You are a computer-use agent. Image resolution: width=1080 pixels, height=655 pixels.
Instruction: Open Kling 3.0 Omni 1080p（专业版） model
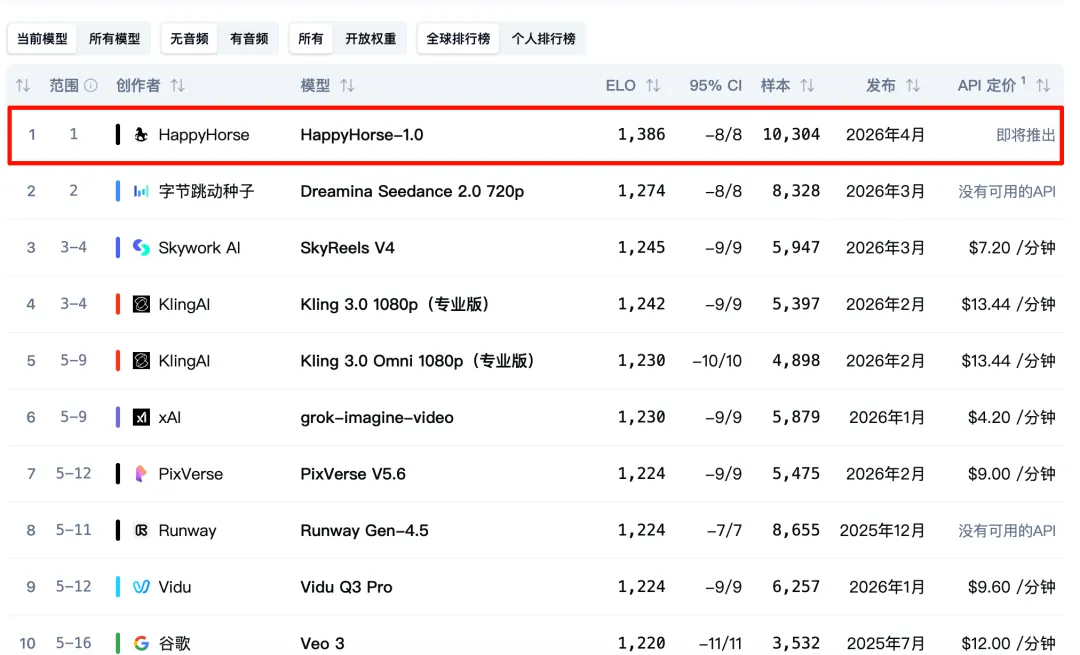click(x=417, y=360)
